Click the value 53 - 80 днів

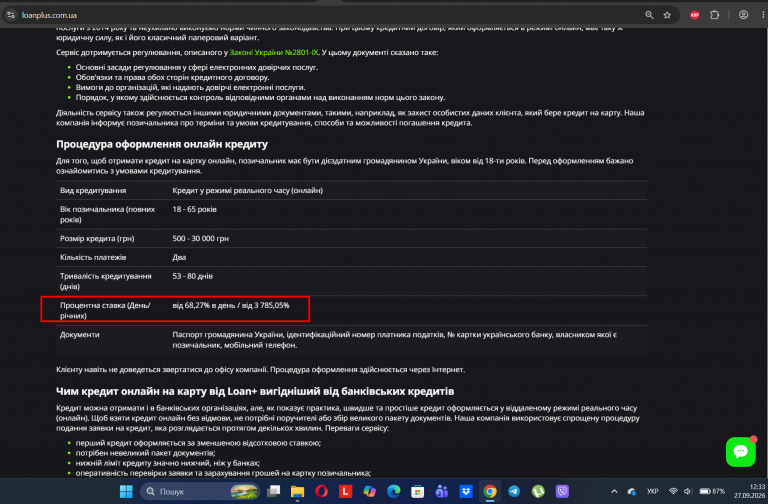pyautogui.click(x=192, y=276)
